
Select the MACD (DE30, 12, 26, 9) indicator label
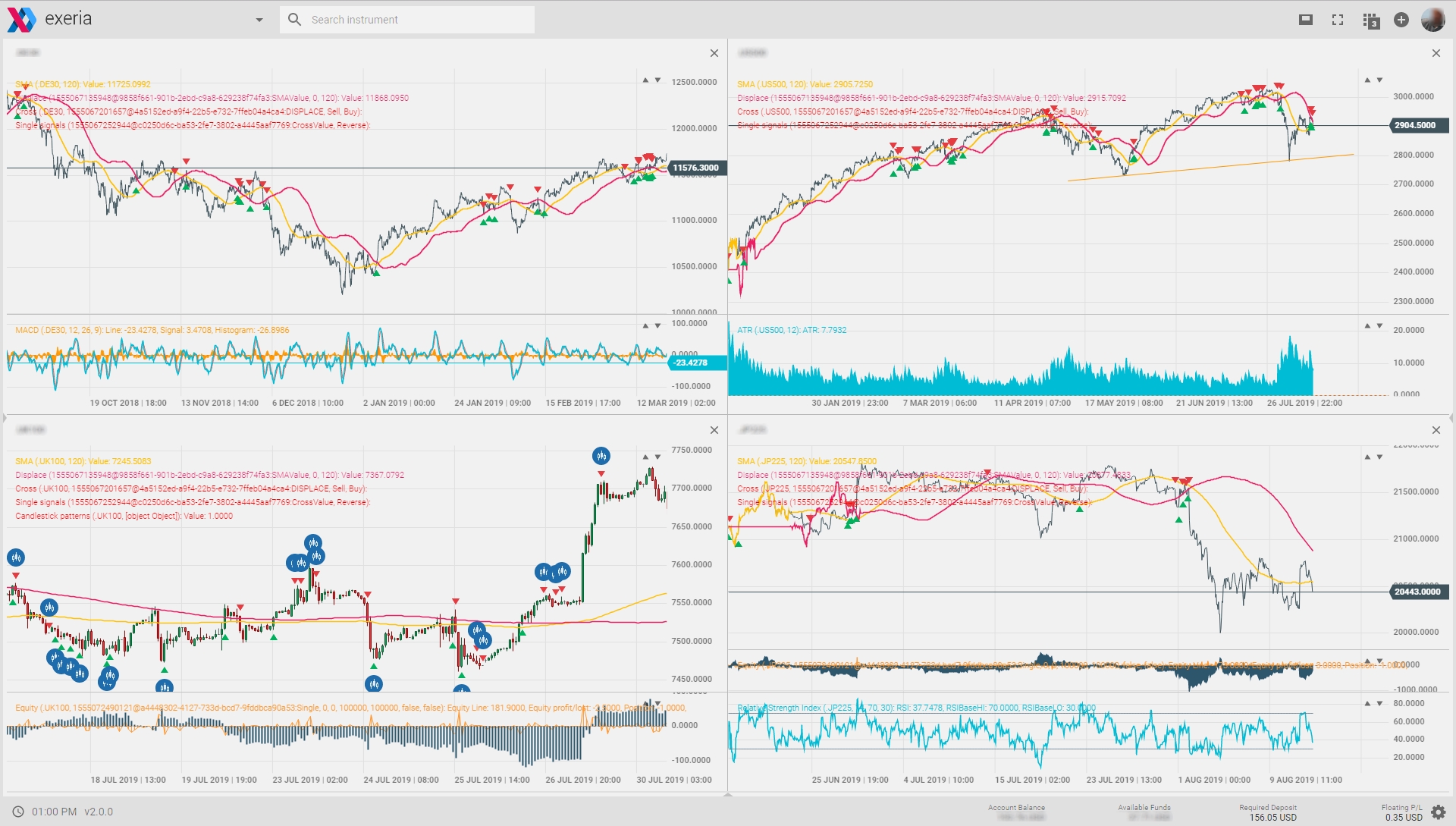(152, 330)
